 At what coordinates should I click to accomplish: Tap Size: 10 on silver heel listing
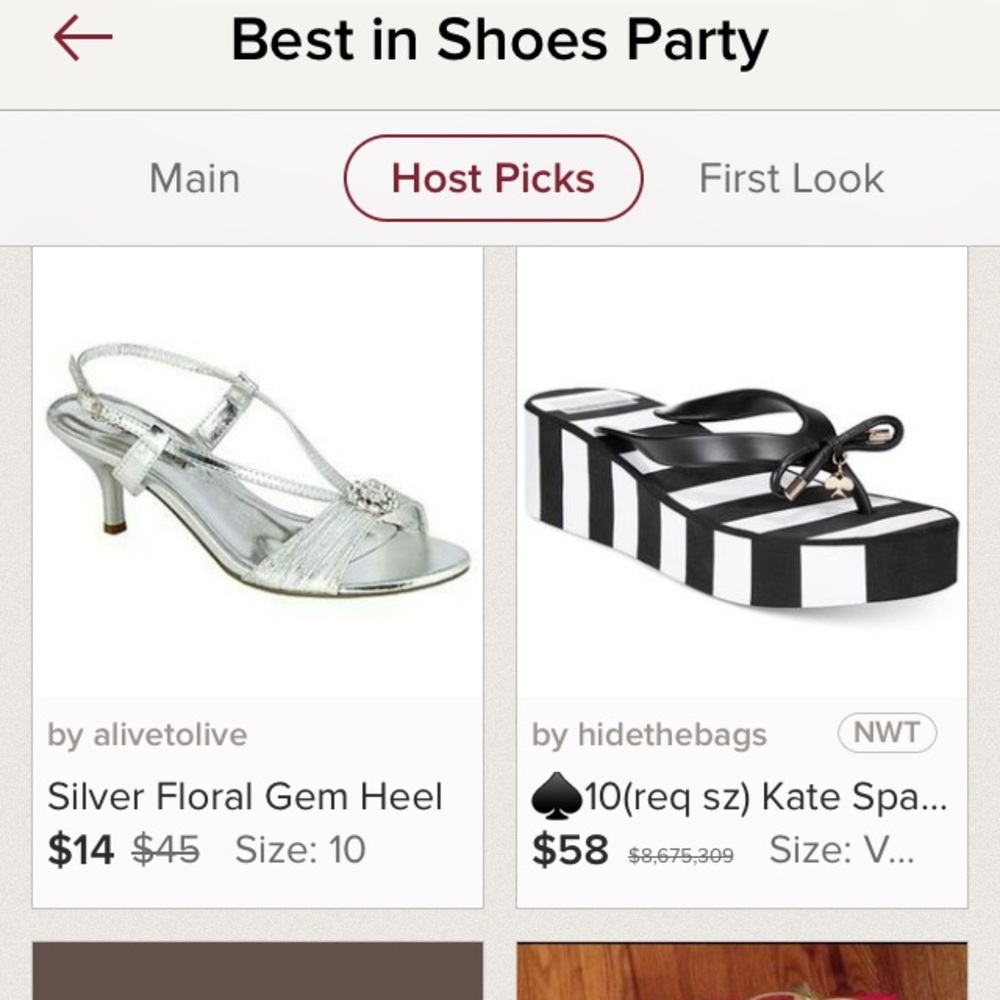(x=300, y=849)
